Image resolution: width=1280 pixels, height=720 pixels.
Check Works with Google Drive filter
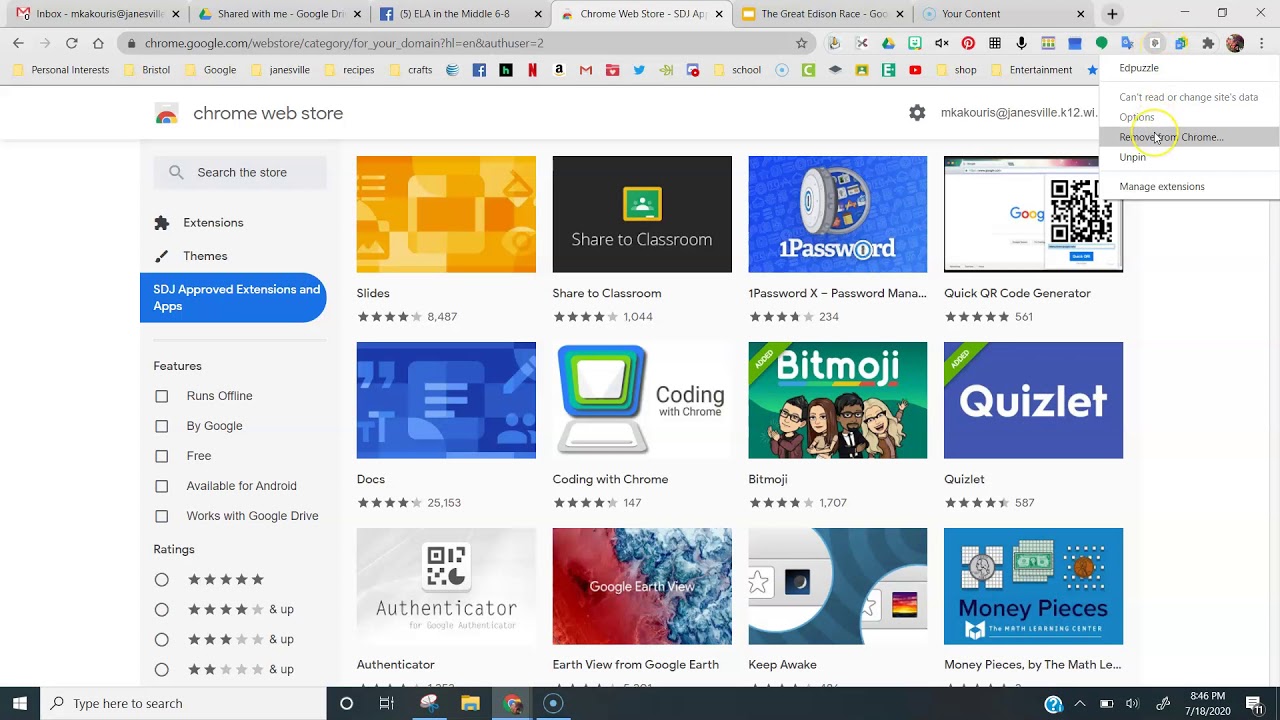[161, 516]
